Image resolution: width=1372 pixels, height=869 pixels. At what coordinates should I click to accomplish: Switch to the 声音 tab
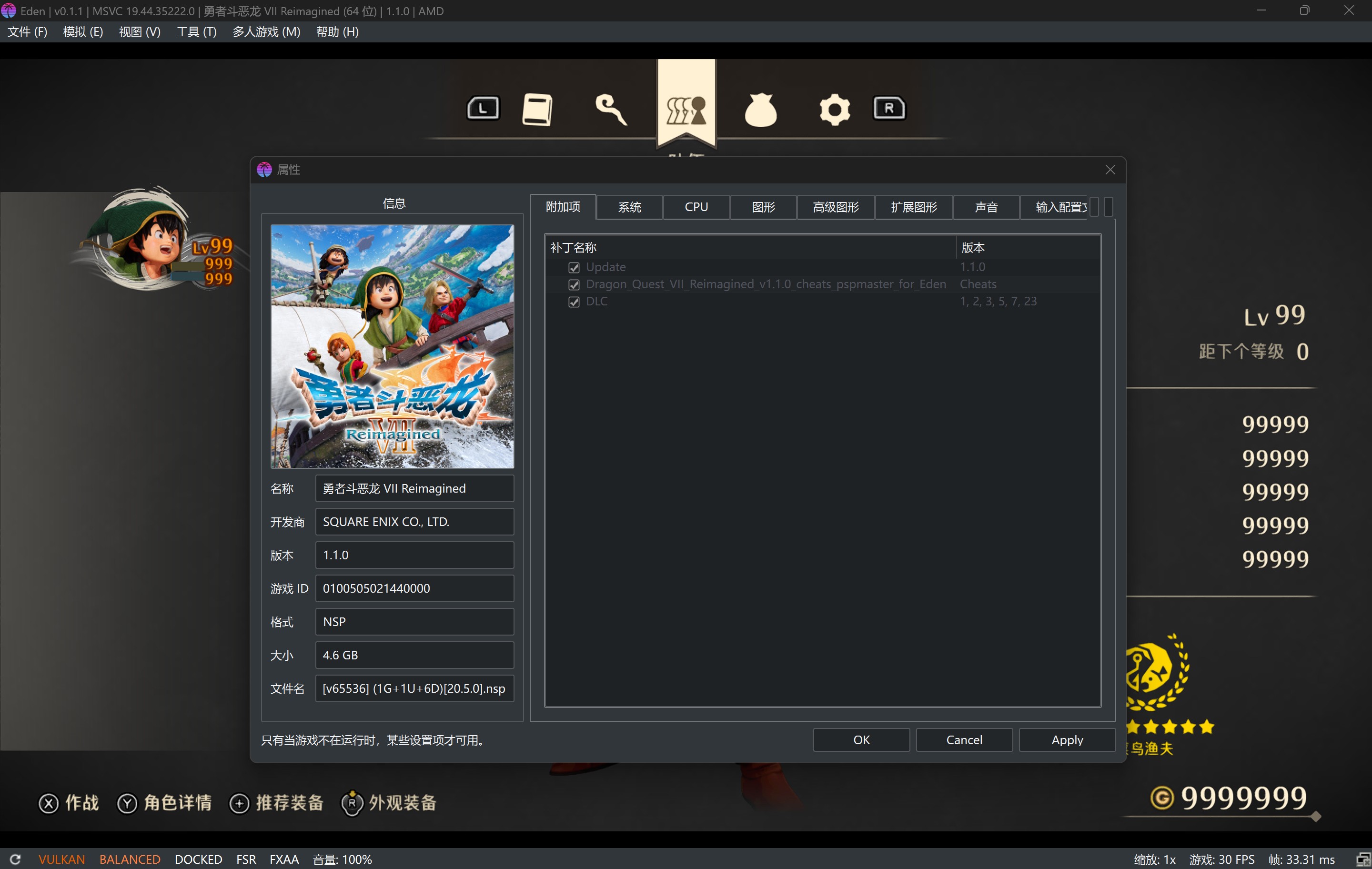[986, 207]
